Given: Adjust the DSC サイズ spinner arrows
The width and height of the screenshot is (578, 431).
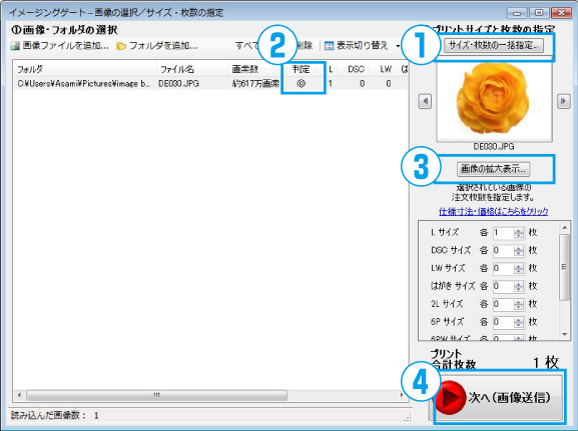Looking at the screenshot, I should pyautogui.click(x=519, y=251).
